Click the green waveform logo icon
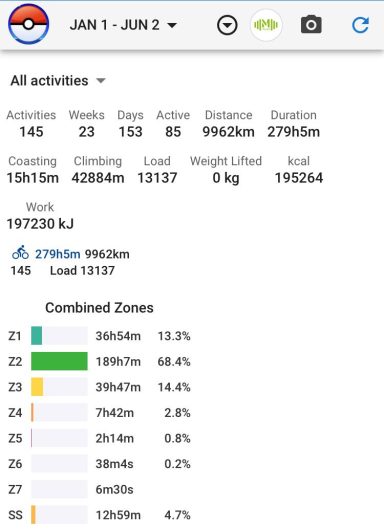 [266, 25]
